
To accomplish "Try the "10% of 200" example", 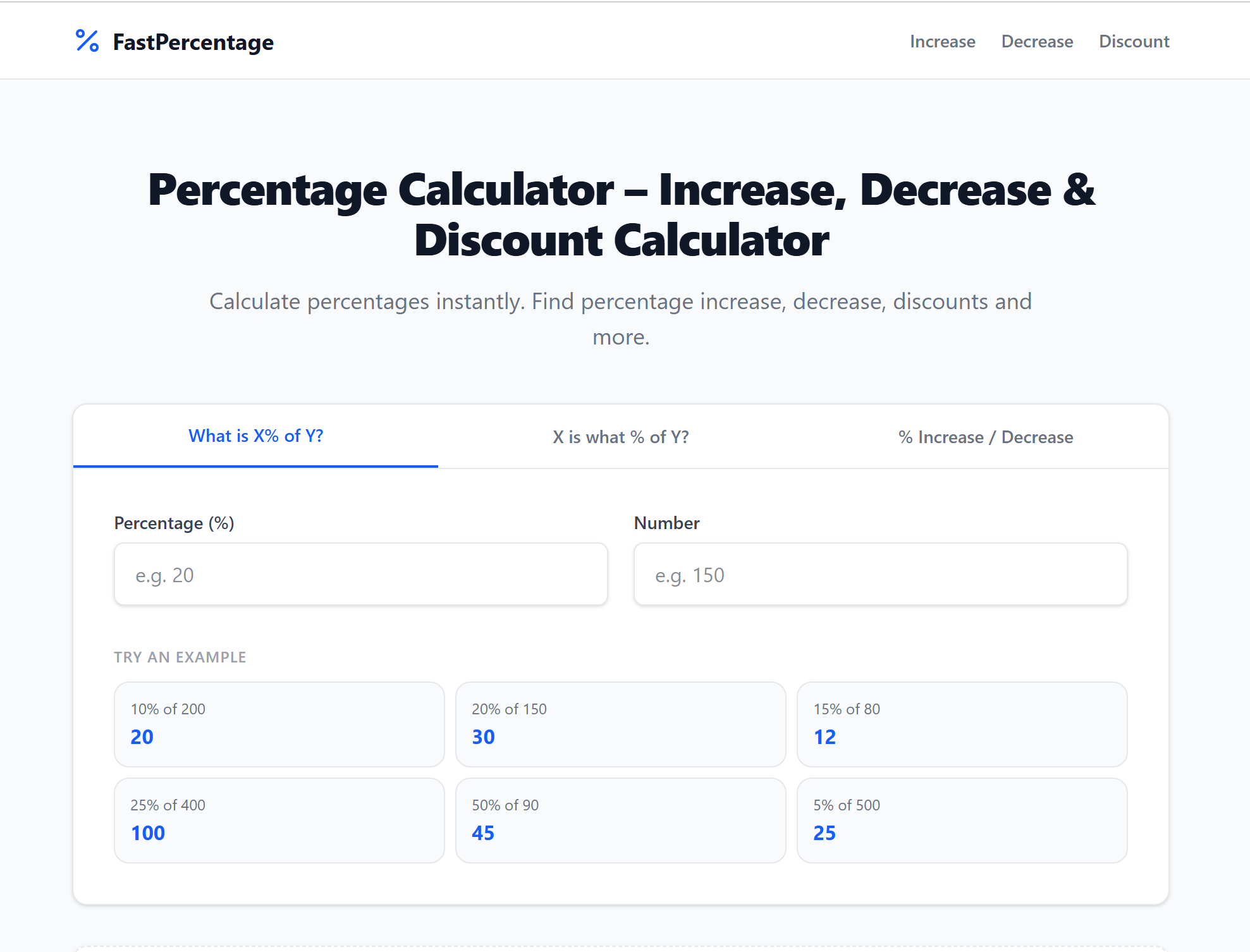I will 279,724.
